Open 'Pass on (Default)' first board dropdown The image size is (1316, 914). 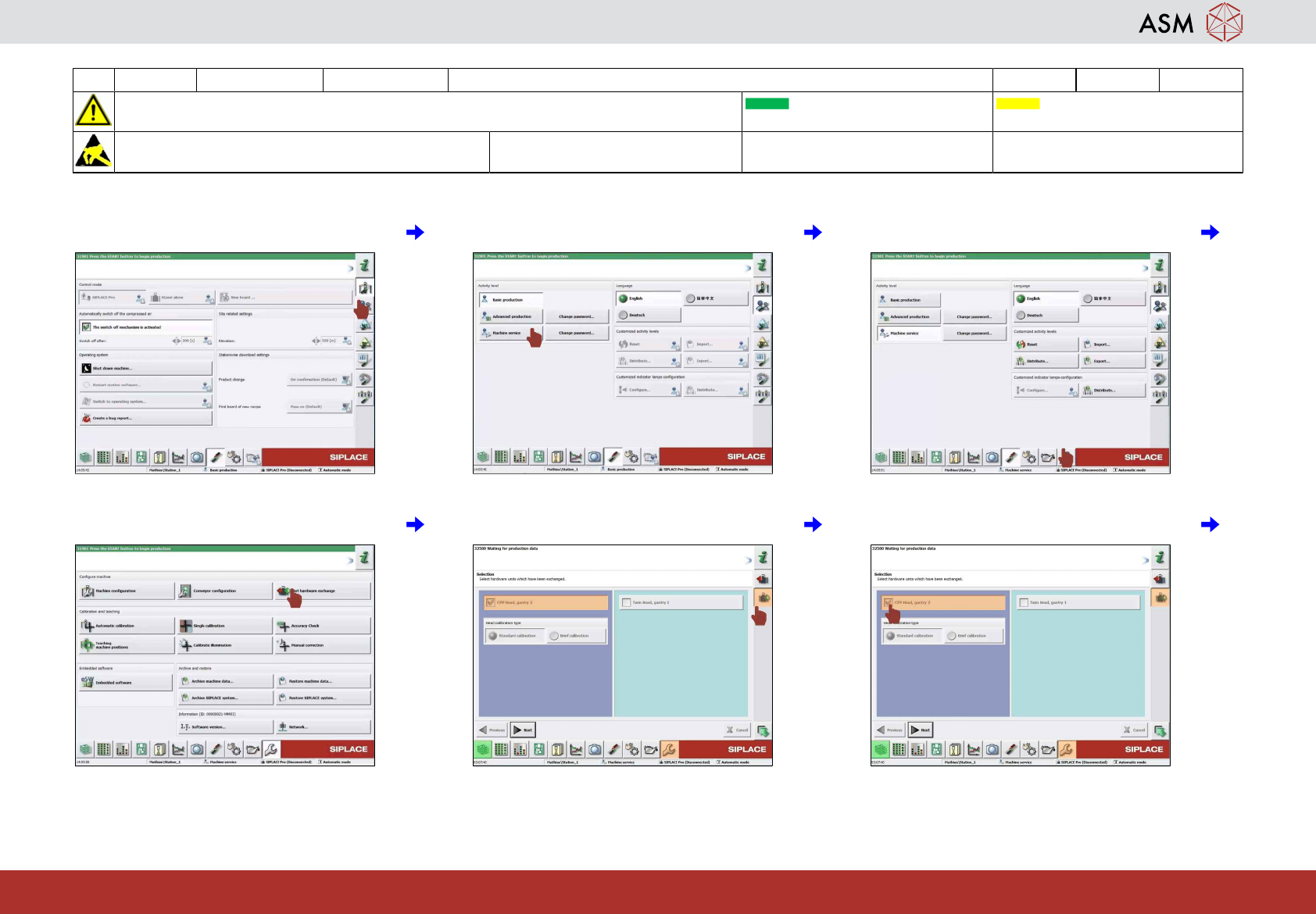[x=319, y=407]
